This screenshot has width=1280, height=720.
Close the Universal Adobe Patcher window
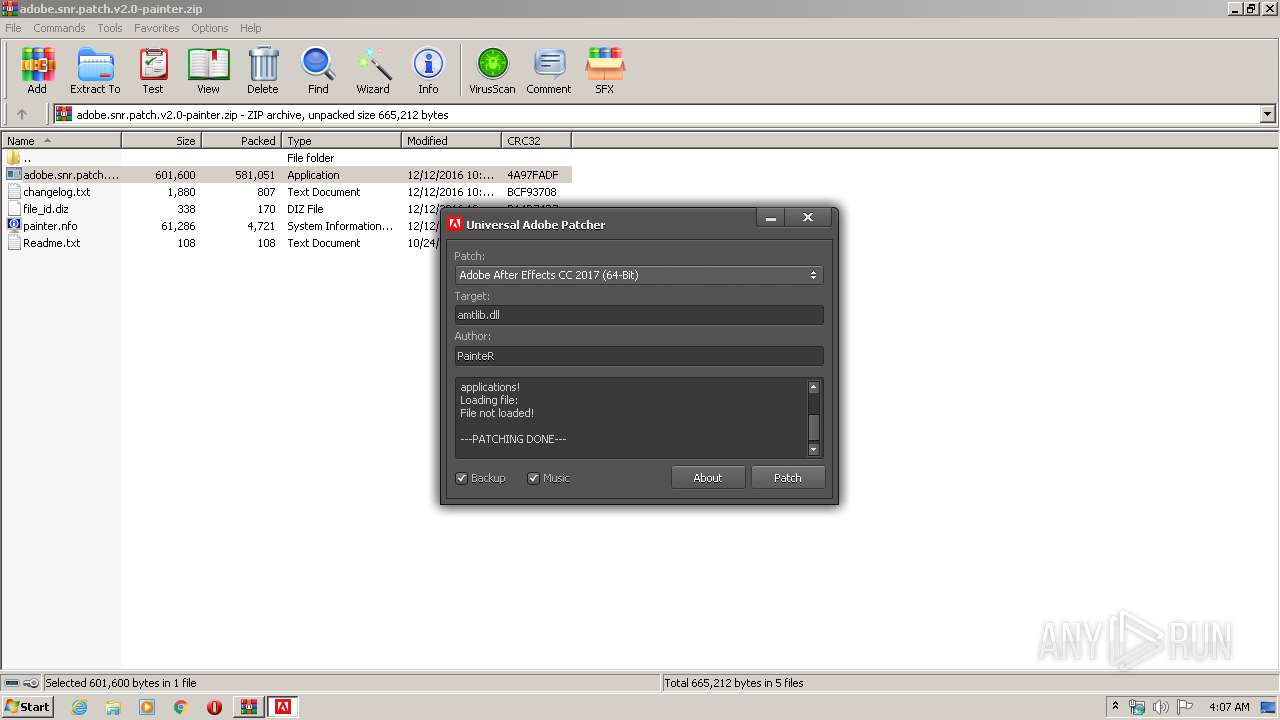(807, 218)
